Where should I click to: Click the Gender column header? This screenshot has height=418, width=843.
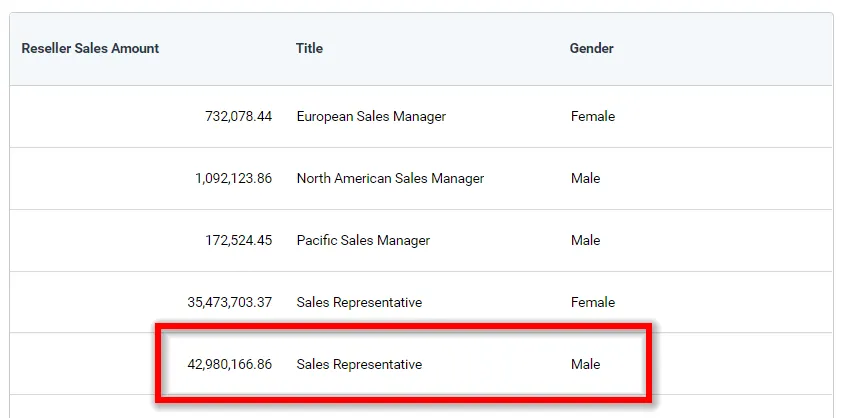pyautogui.click(x=591, y=48)
